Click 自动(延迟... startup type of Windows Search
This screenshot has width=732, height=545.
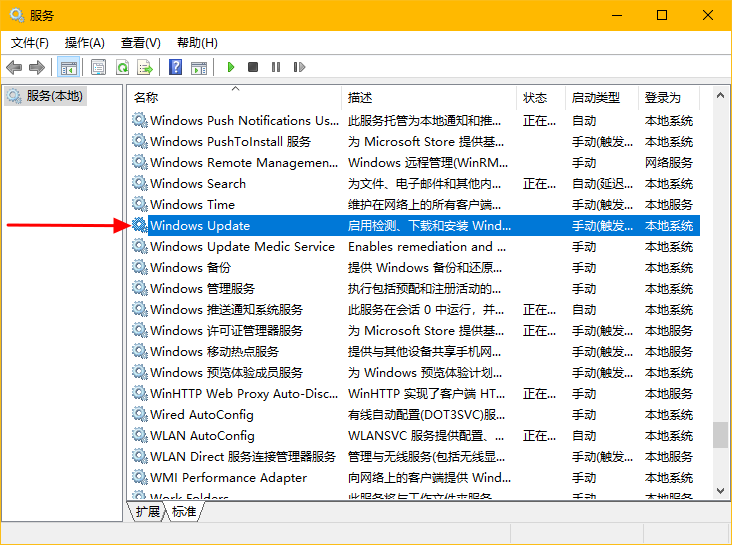pos(602,184)
